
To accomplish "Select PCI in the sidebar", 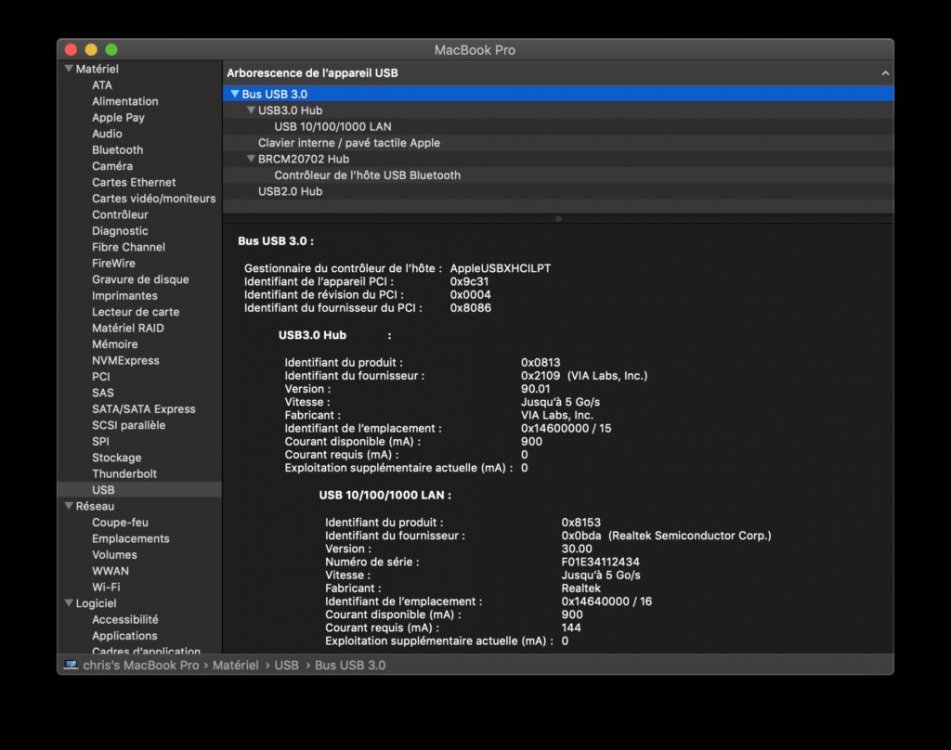I will tap(101, 377).
